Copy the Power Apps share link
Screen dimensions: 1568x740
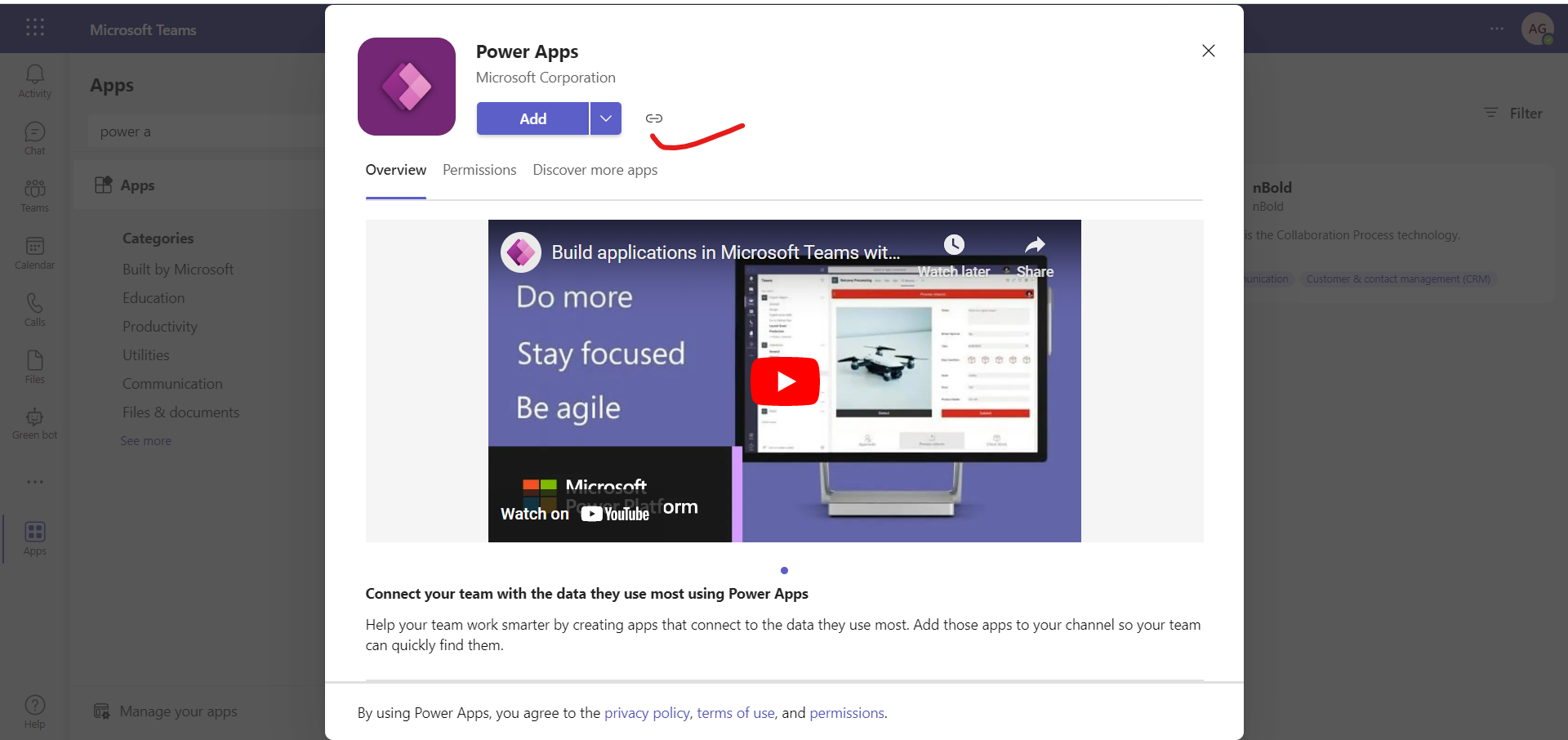click(x=653, y=118)
